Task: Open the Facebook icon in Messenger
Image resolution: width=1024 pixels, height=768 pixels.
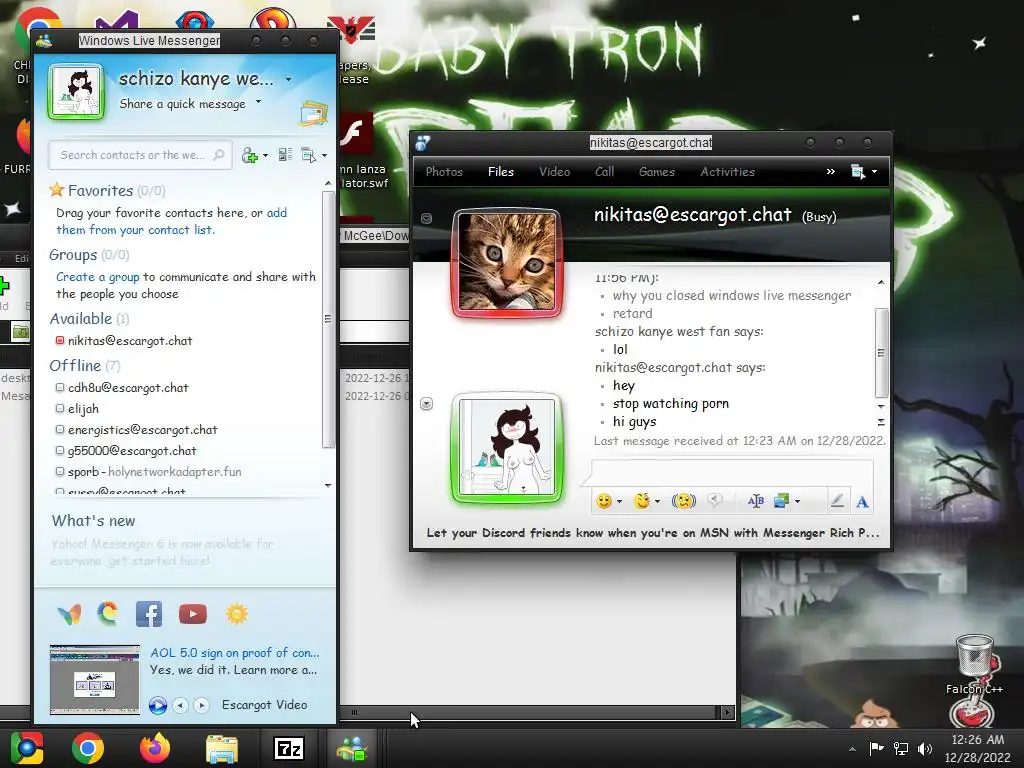Action: [x=149, y=614]
